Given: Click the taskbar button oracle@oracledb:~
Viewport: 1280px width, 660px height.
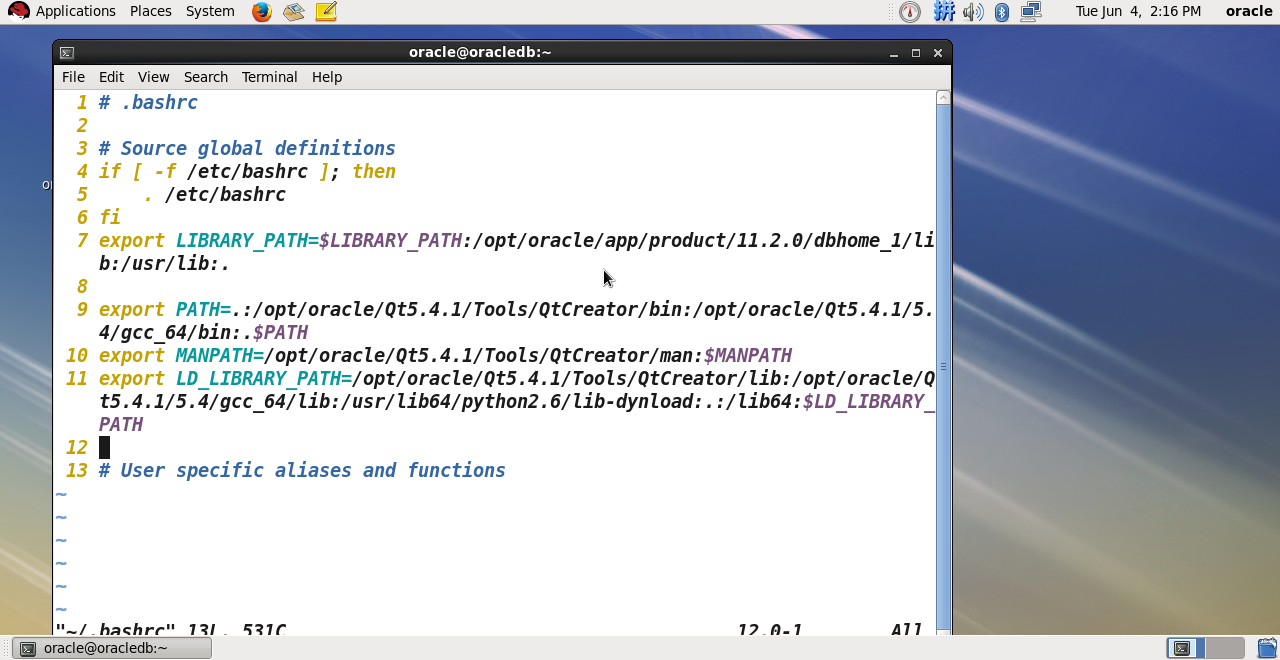Looking at the screenshot, I should [112, 648].
